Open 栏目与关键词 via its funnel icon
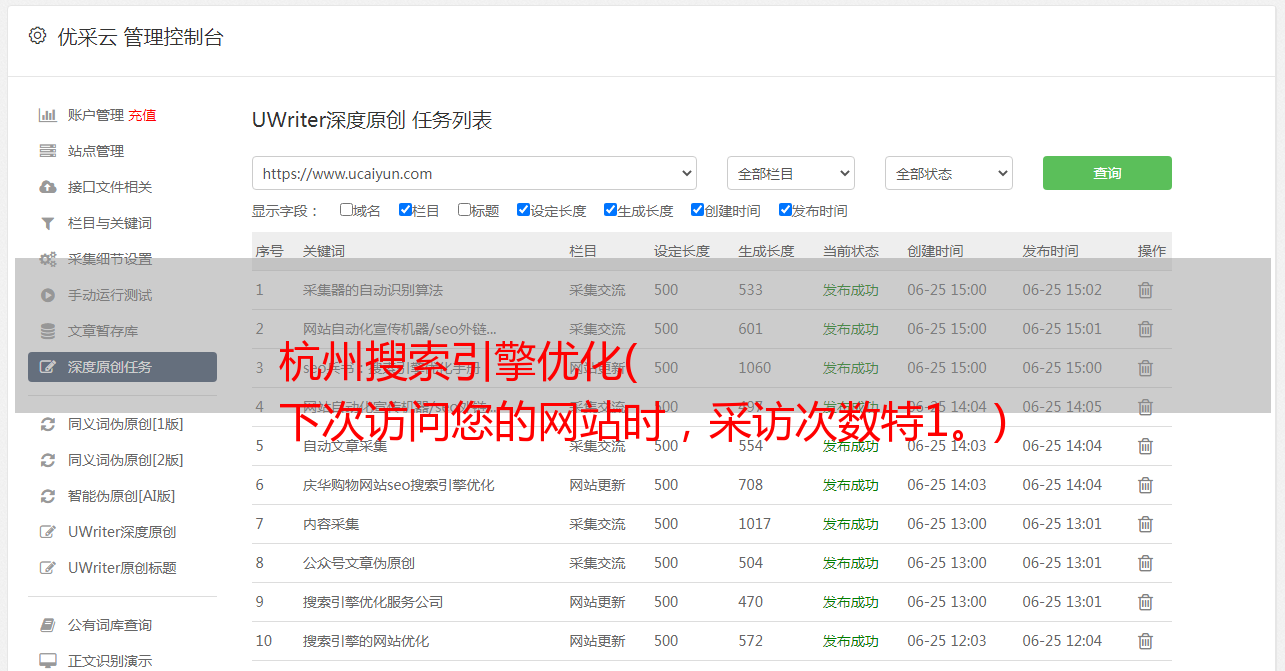Image resolution: width=1285 pixels, height=671 pixels. pyautogui.click(x=47, y=223)
